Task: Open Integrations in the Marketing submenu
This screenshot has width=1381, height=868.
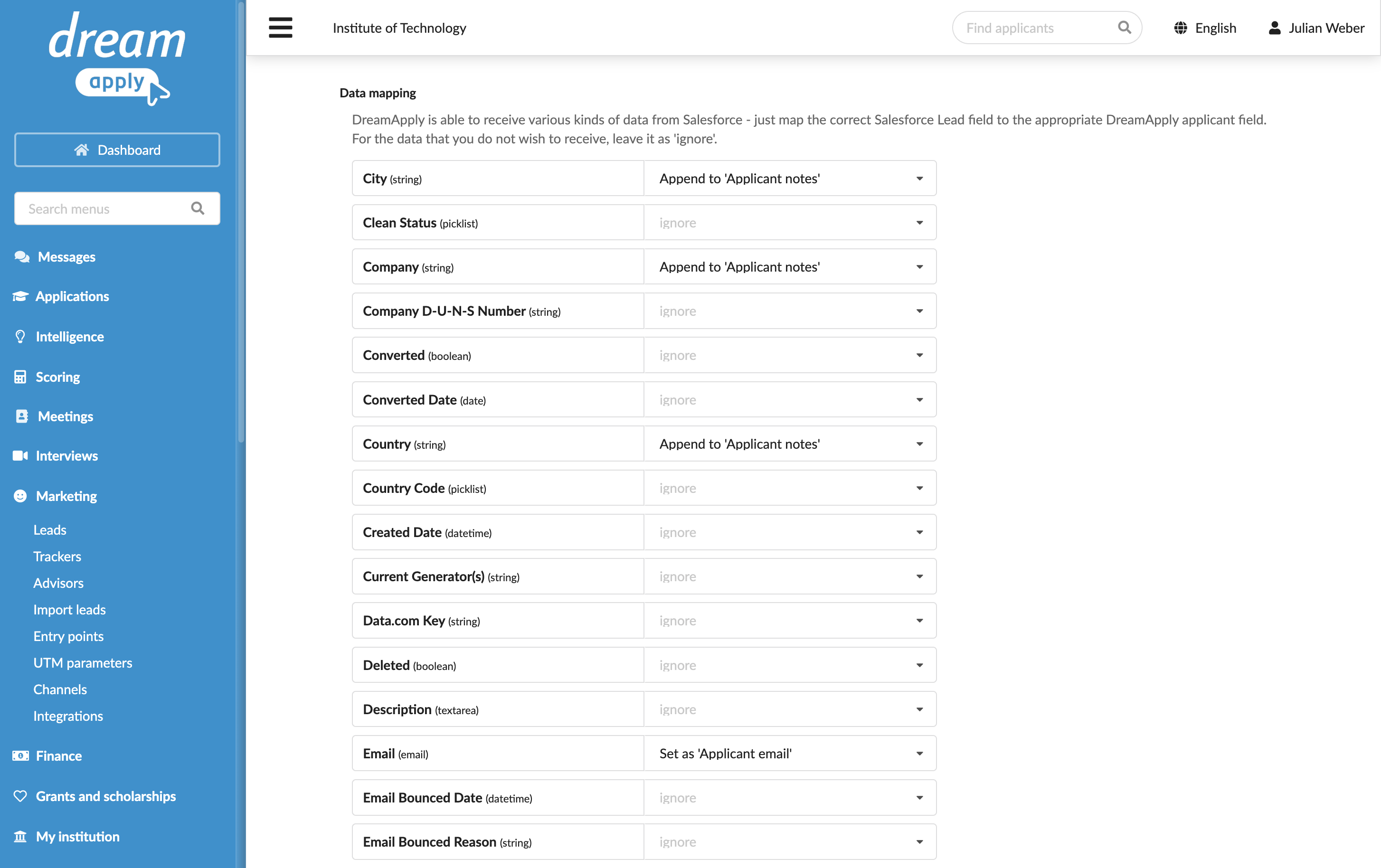Action: click(x=68, y=716)
